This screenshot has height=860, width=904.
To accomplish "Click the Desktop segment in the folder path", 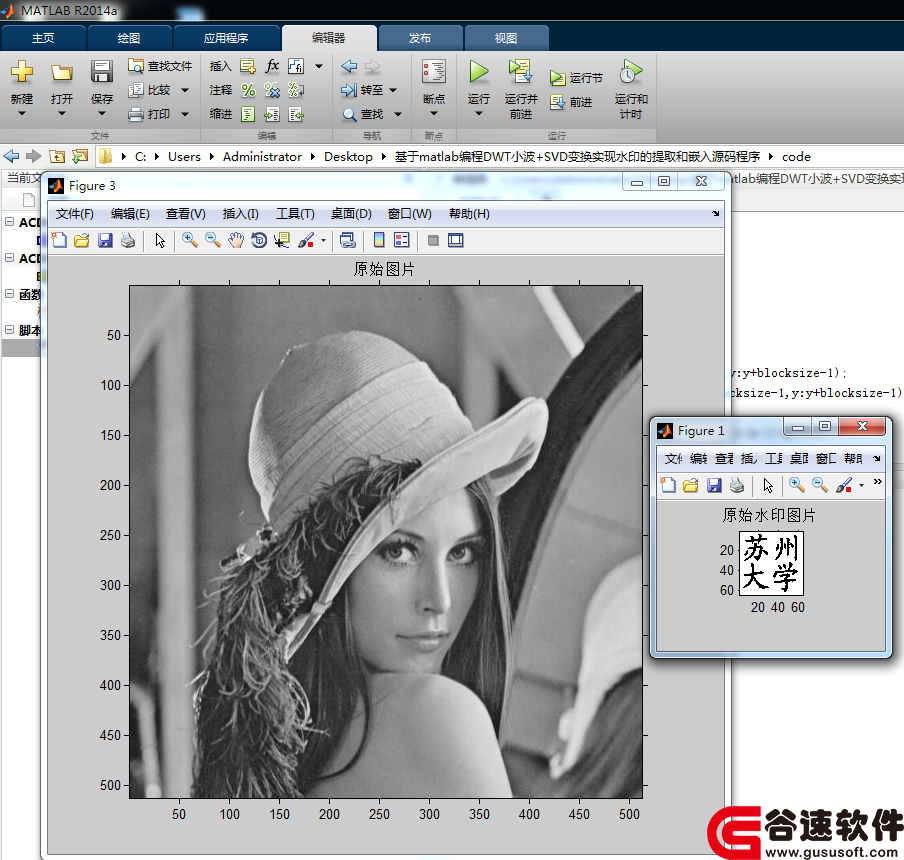I will pyautogui.click(x=348, y=157).
